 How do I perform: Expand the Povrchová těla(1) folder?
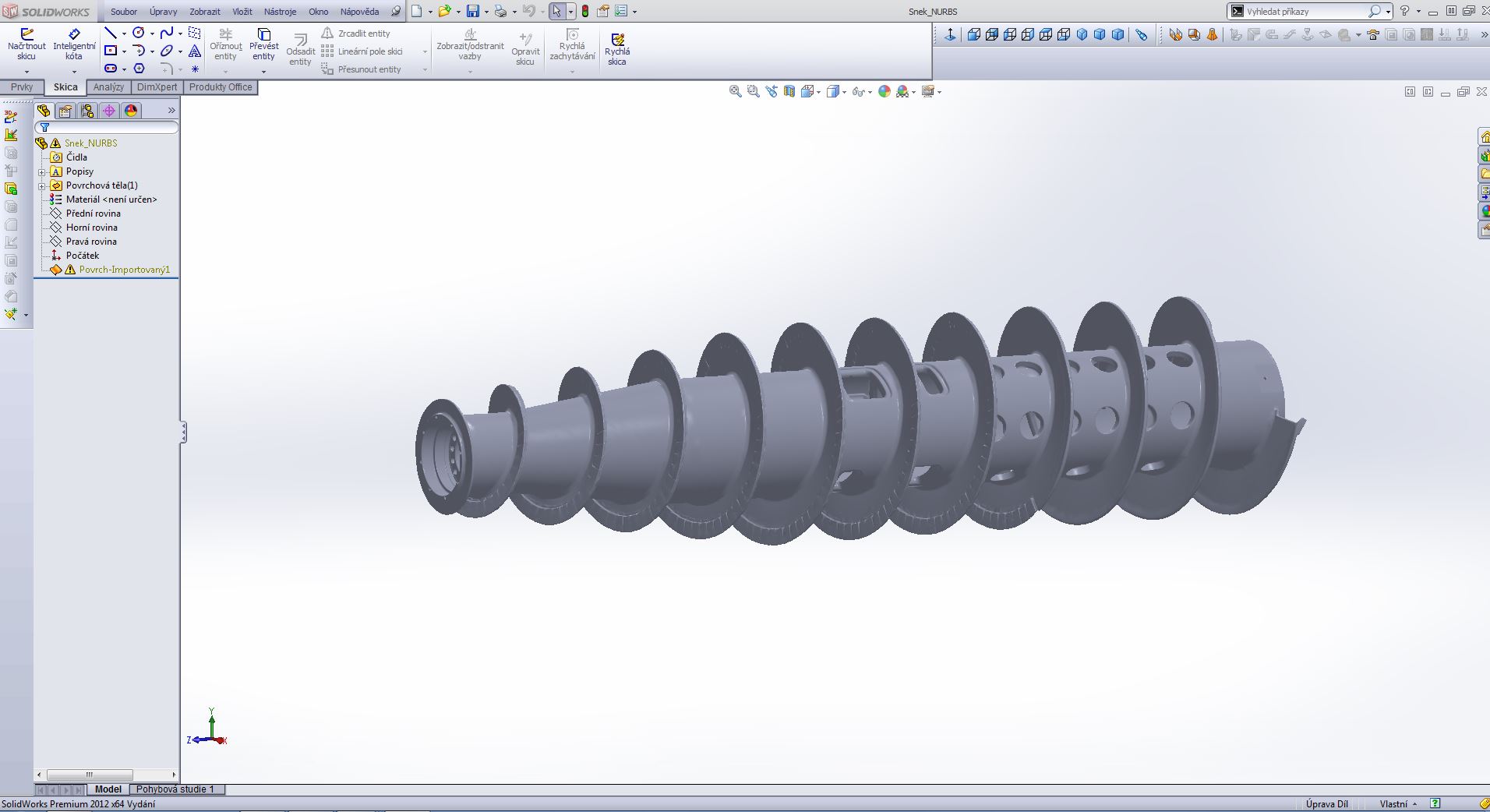[42, 185]
